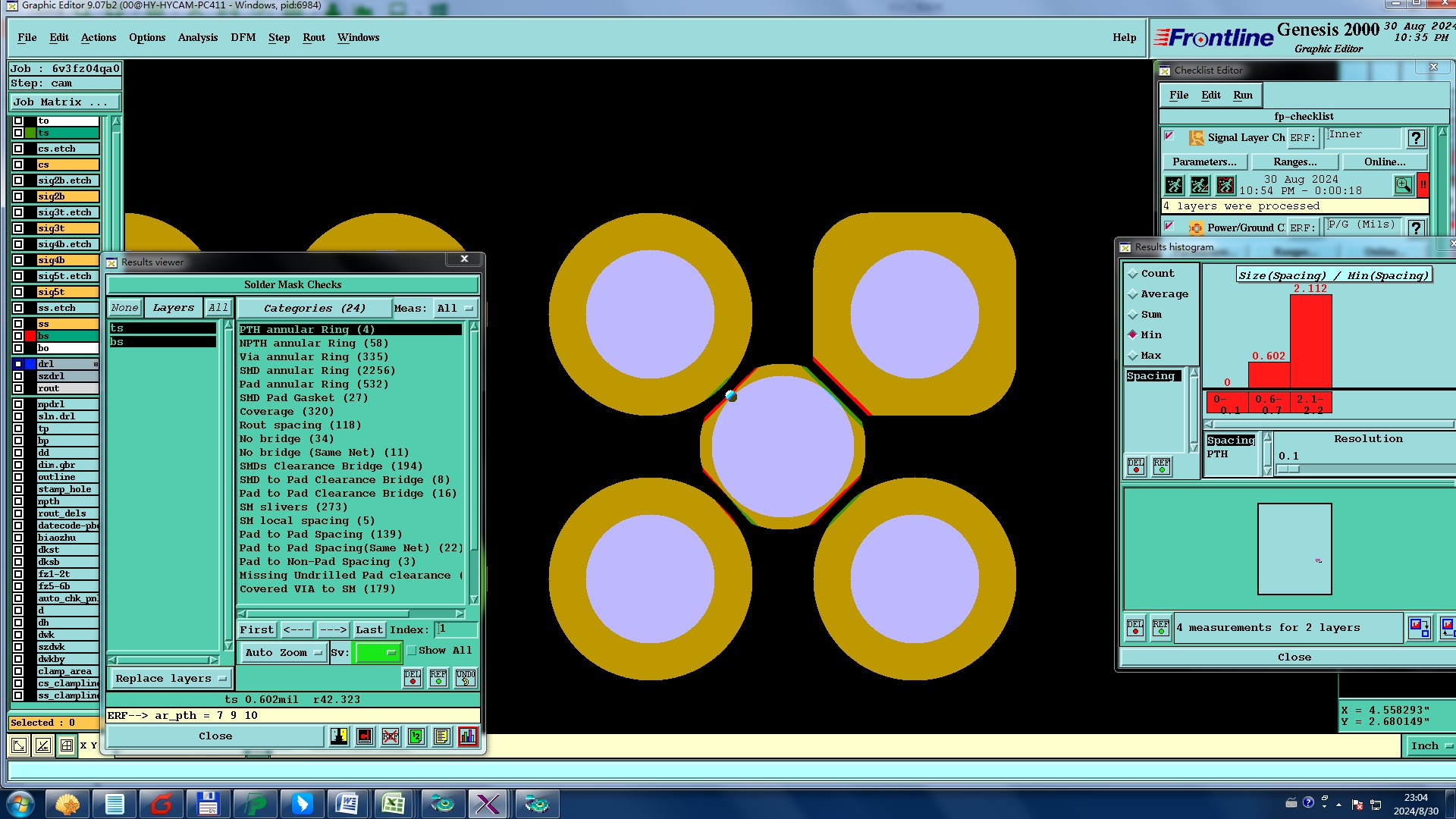The image size is (1456, 819).
Task: Click the Job Matrix button
Action: (x=64, y=102)
